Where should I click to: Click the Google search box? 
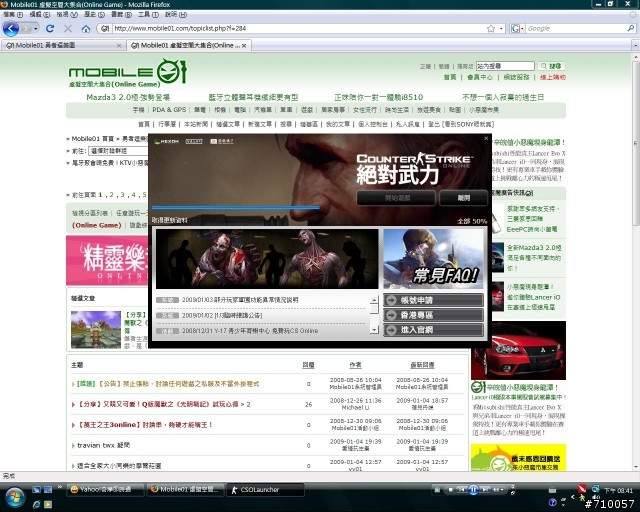tap(576, 29)
